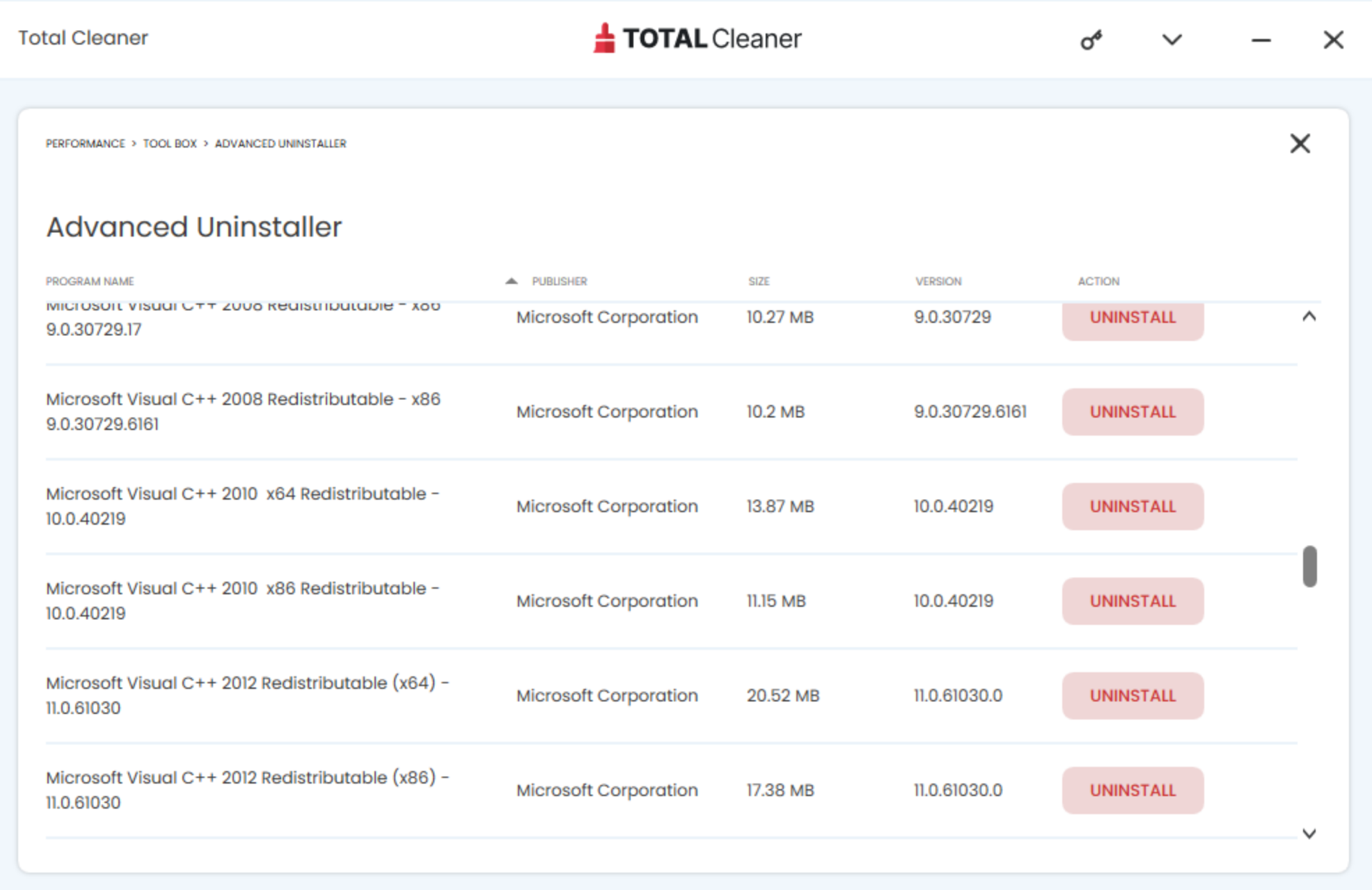Sort by VERSION column header
The height and width of the screenshot is (890, 1372).
[938, 281]
